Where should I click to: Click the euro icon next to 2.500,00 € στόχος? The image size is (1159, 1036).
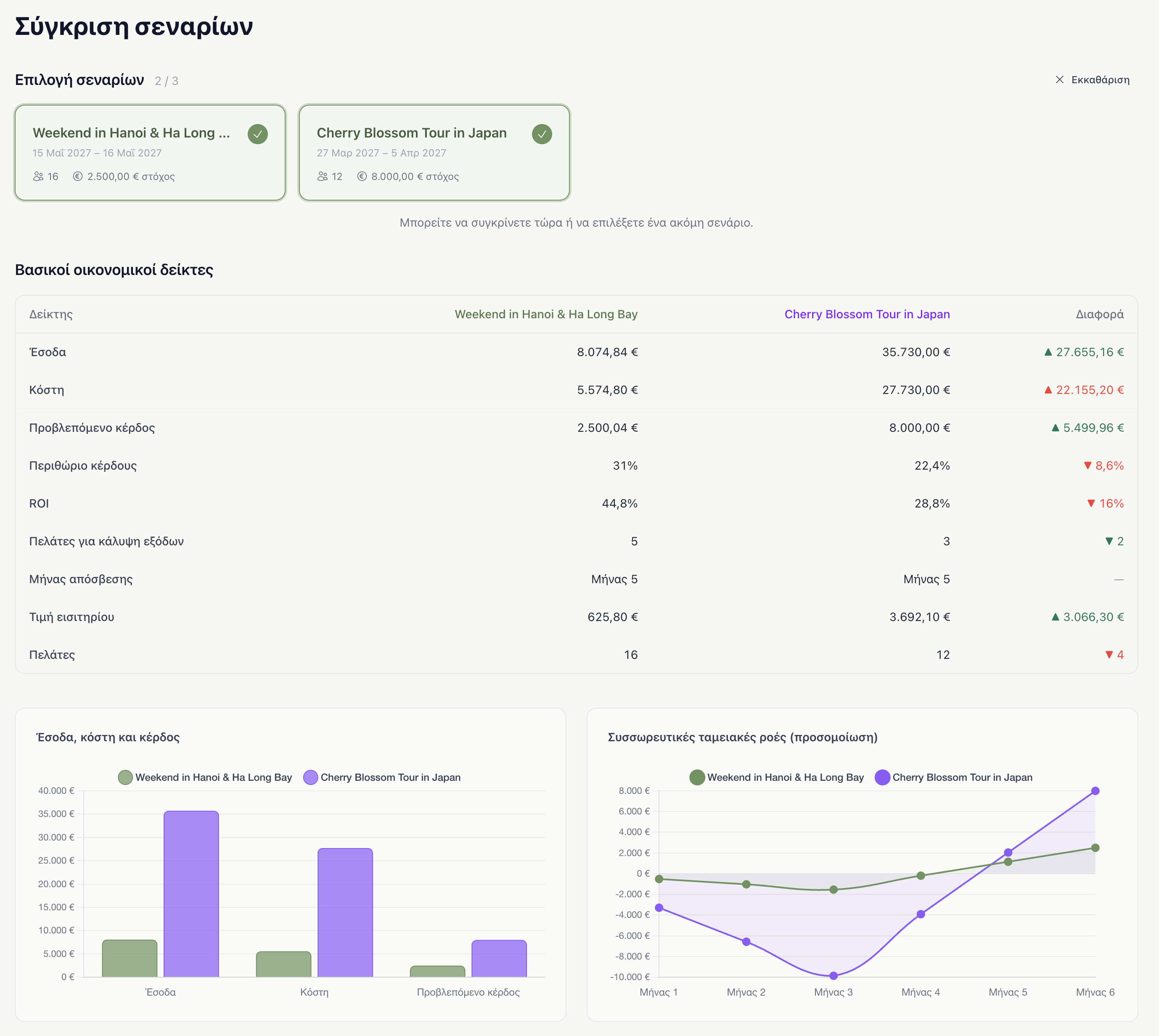point(78,177)
